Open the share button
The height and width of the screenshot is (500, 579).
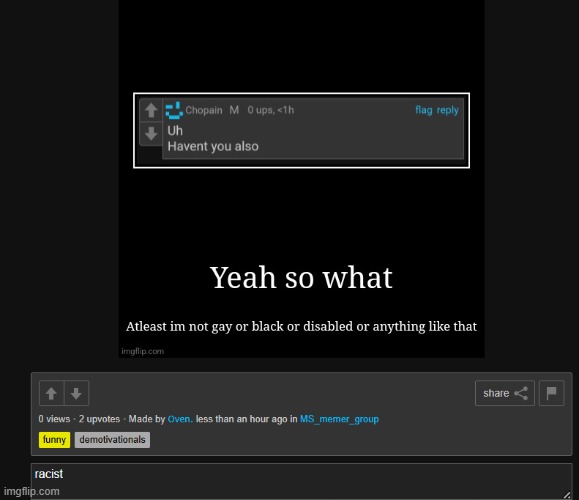pos(505,393)
